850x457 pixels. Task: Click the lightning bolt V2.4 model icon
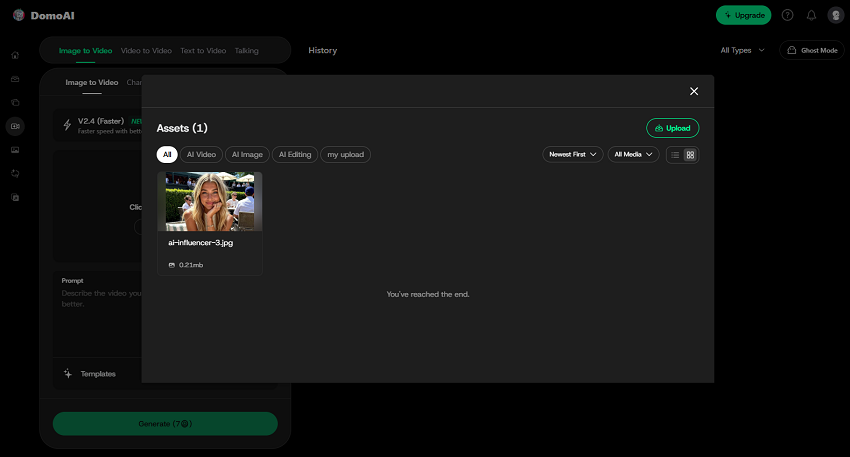click(x=67, y=125)
